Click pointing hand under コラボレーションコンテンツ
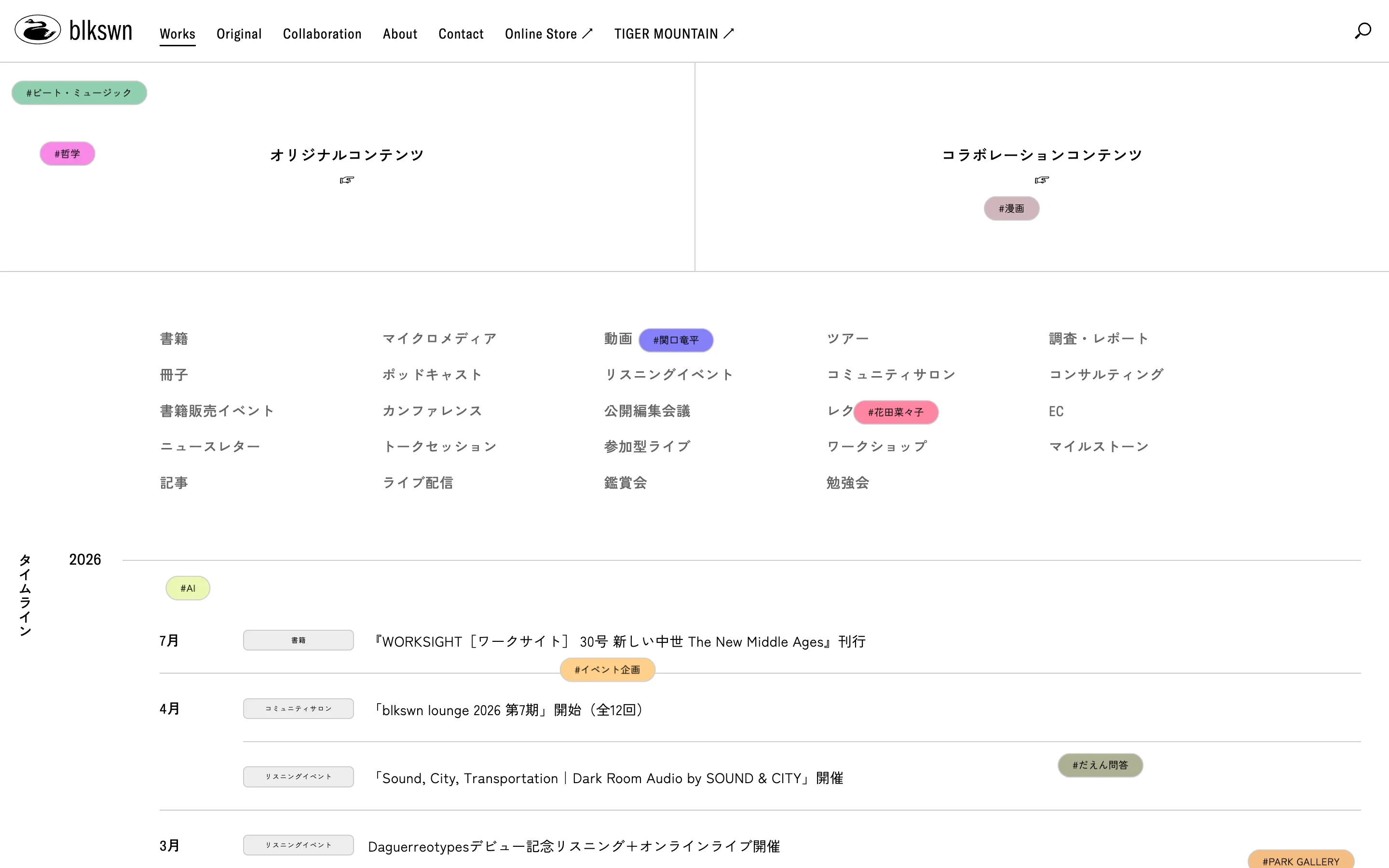 pyautogui.click(x=1042, y=180)
